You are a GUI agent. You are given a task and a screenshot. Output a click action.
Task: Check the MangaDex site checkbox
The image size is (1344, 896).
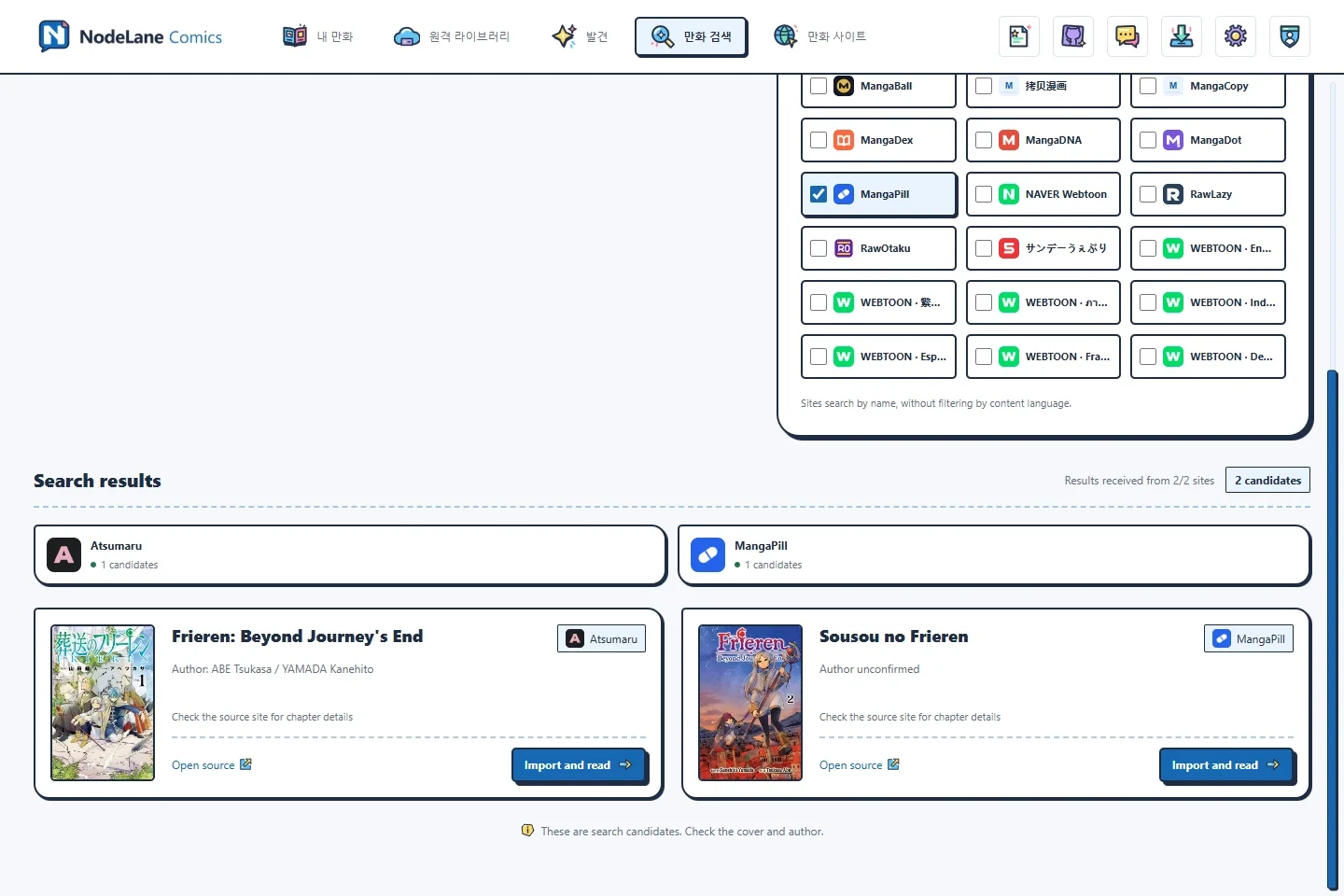(819, 140)
